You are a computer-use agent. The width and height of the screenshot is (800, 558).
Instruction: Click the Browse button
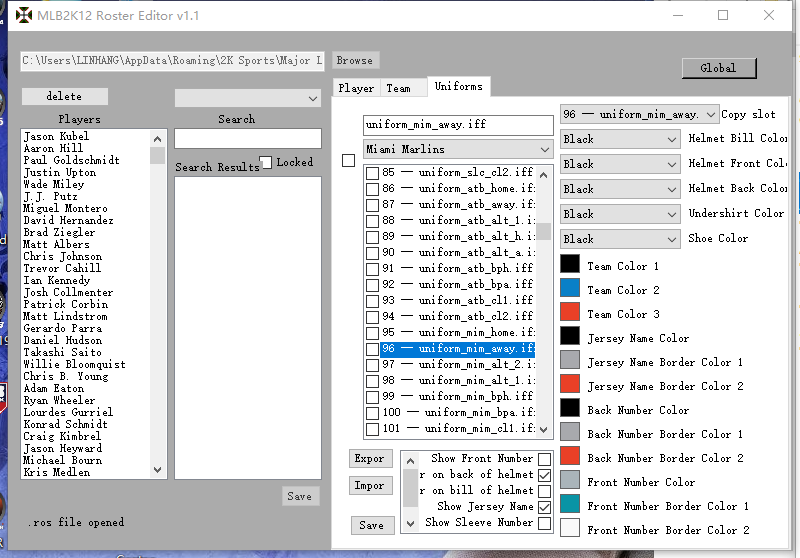(355, 60)
